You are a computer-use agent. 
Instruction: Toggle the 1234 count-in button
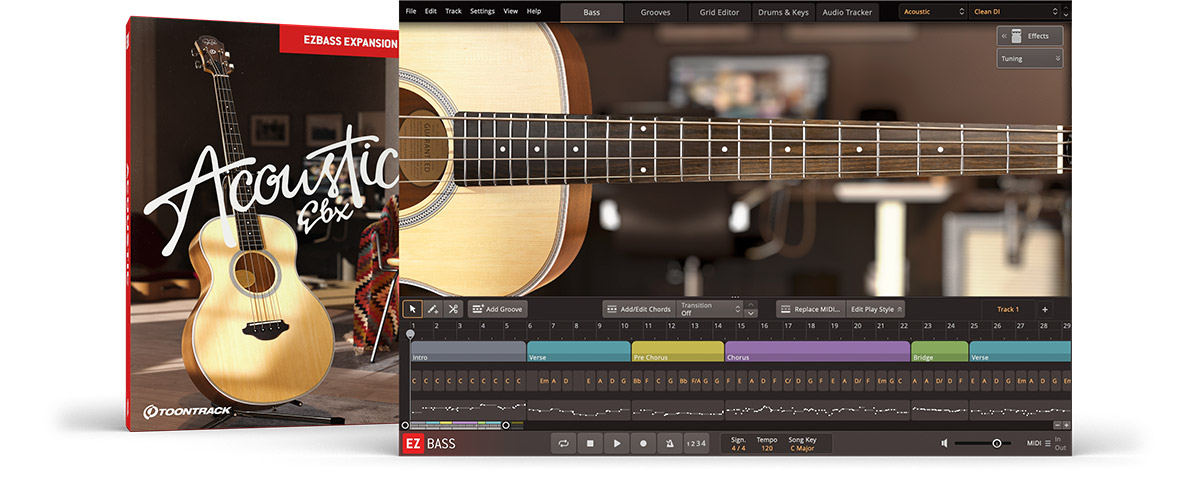click(x=696, y=443)
